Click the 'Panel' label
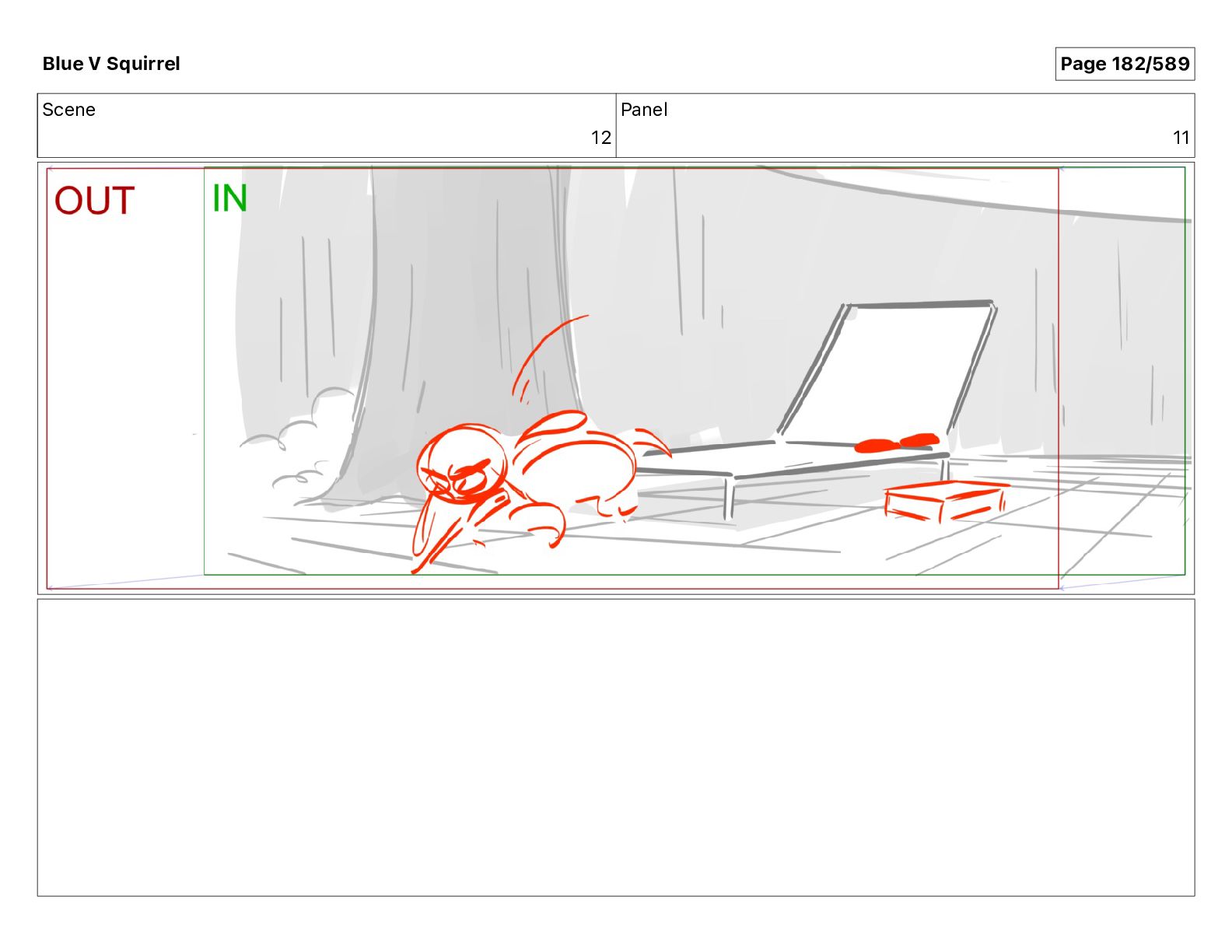This screenshot has width=1232, height=952. (644, 110)
